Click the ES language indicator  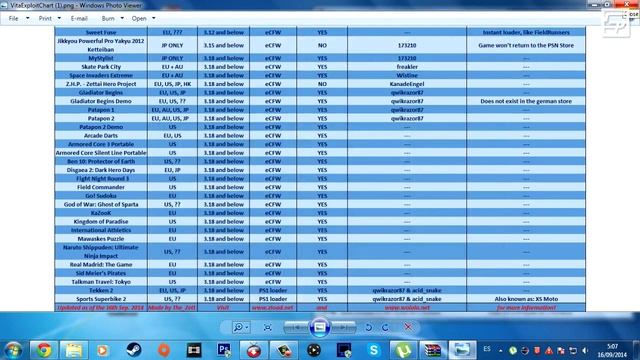[x=487, y=349]
